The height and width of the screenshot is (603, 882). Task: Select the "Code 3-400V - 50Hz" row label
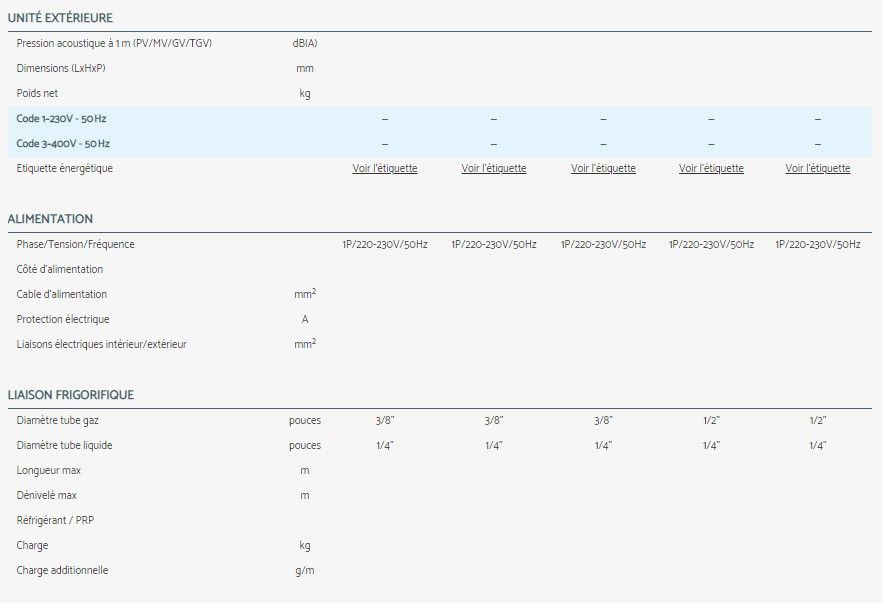[x=63, y=144]
